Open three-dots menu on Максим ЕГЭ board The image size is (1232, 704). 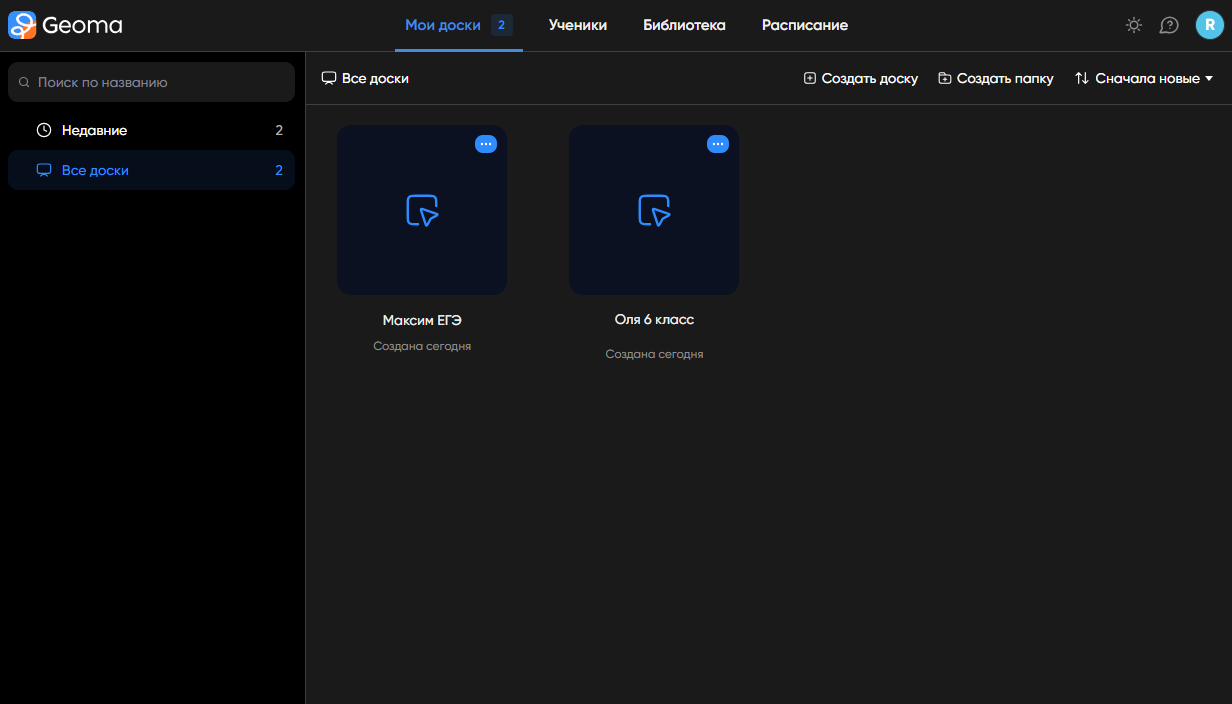click(486, 144)
